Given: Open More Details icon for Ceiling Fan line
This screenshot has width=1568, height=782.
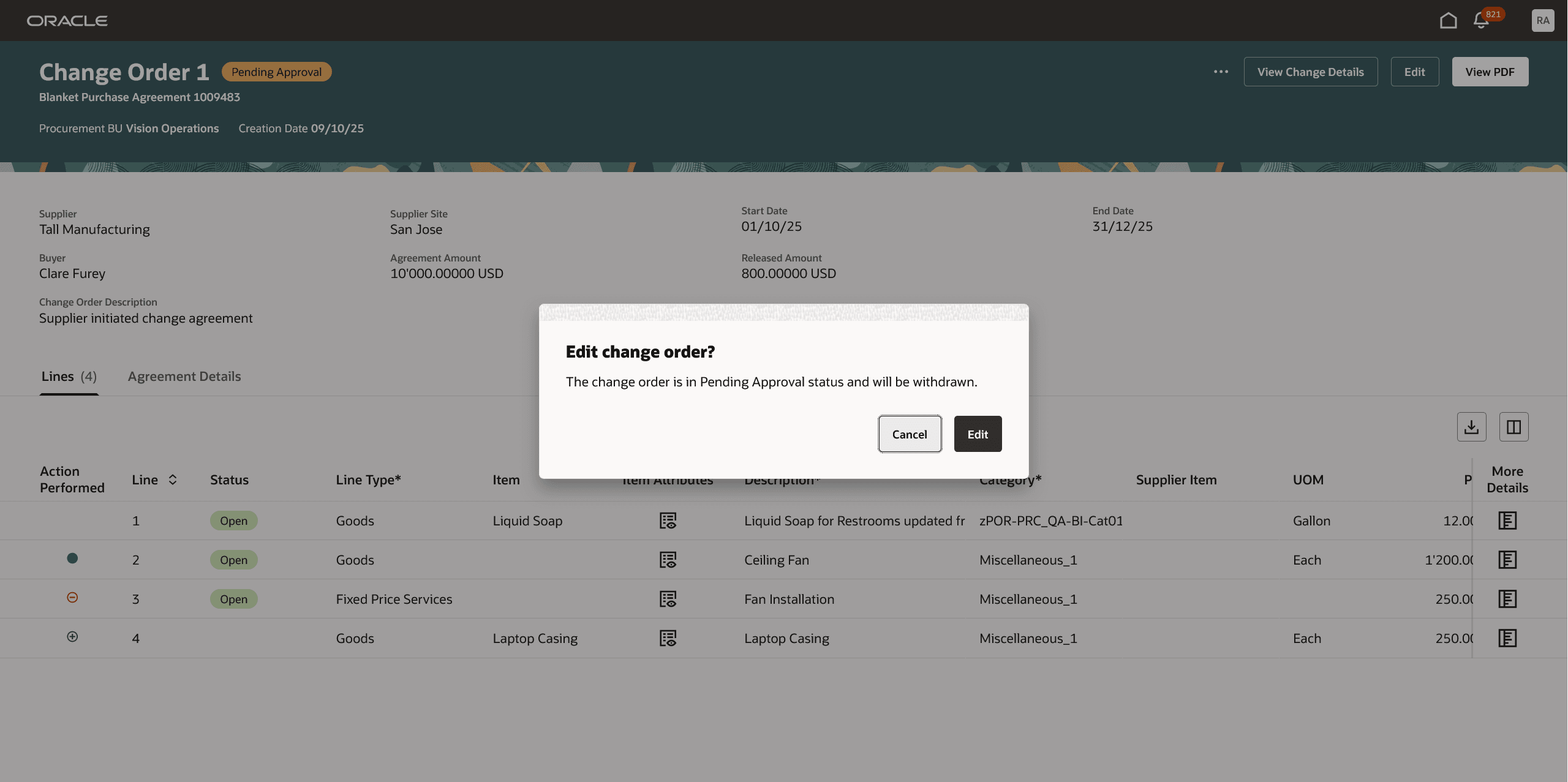Looking at the screenshot, I should pos(1507,559).
